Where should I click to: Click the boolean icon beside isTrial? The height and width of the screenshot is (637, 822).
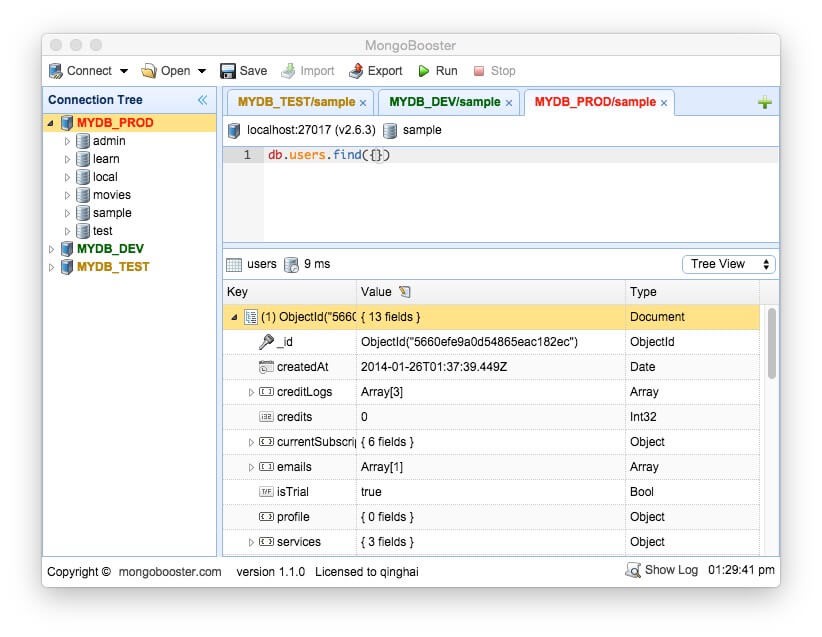click(x=266, y=492)
